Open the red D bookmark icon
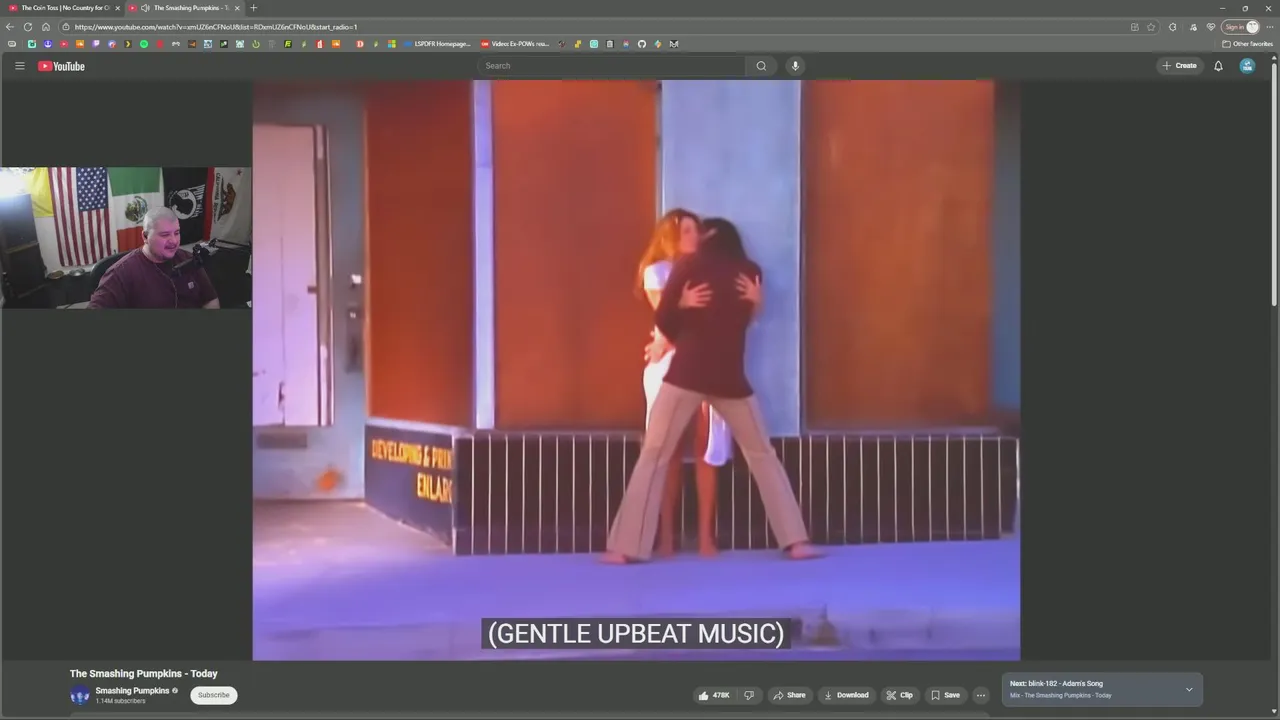Viewport: 1280px width, 720px height. (360, 44)
